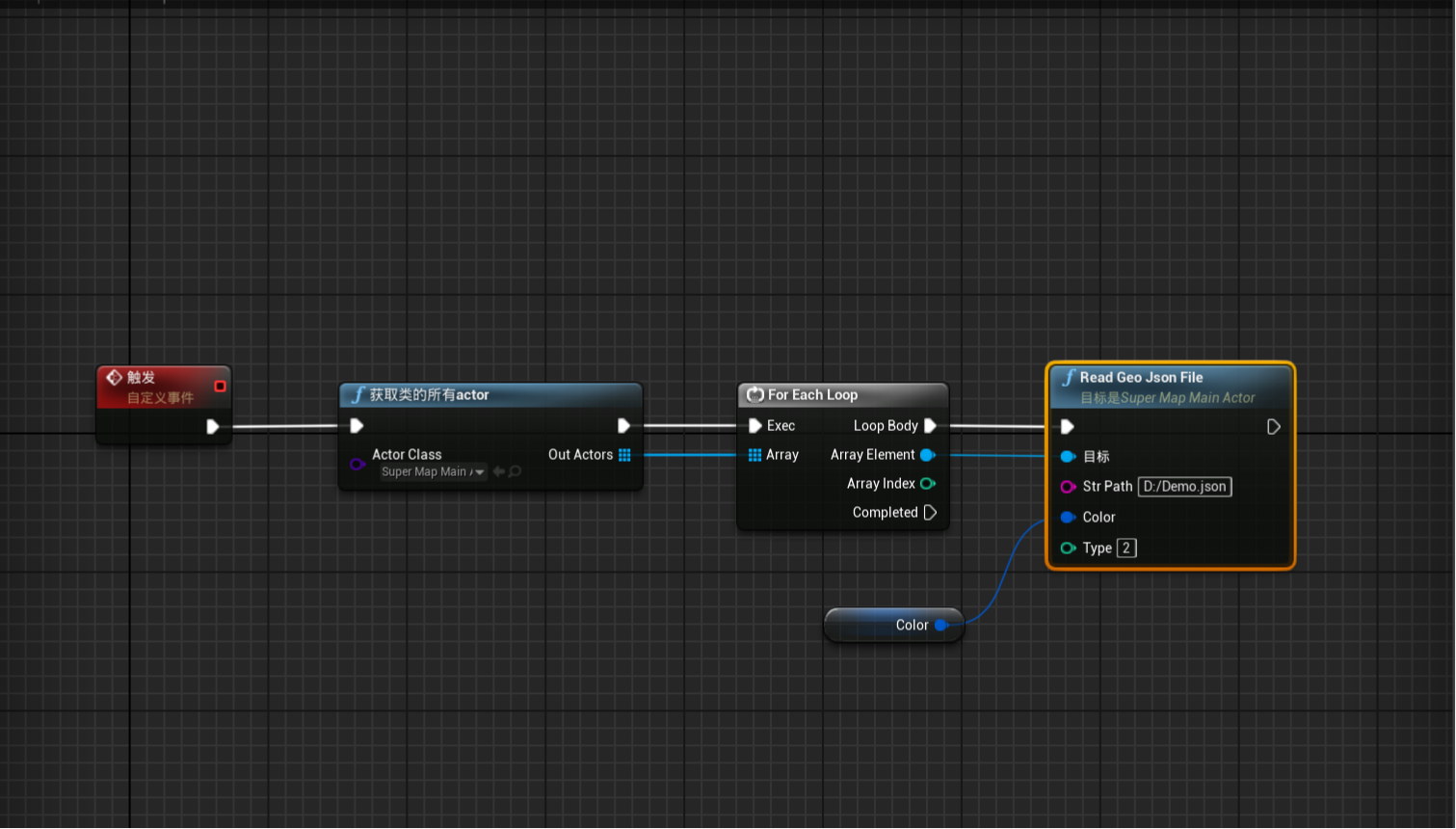Viewport: 1456px width, 829px height.
Task: Click the 目标 pin on Read Geo Json File
Action: (1066, 456)
